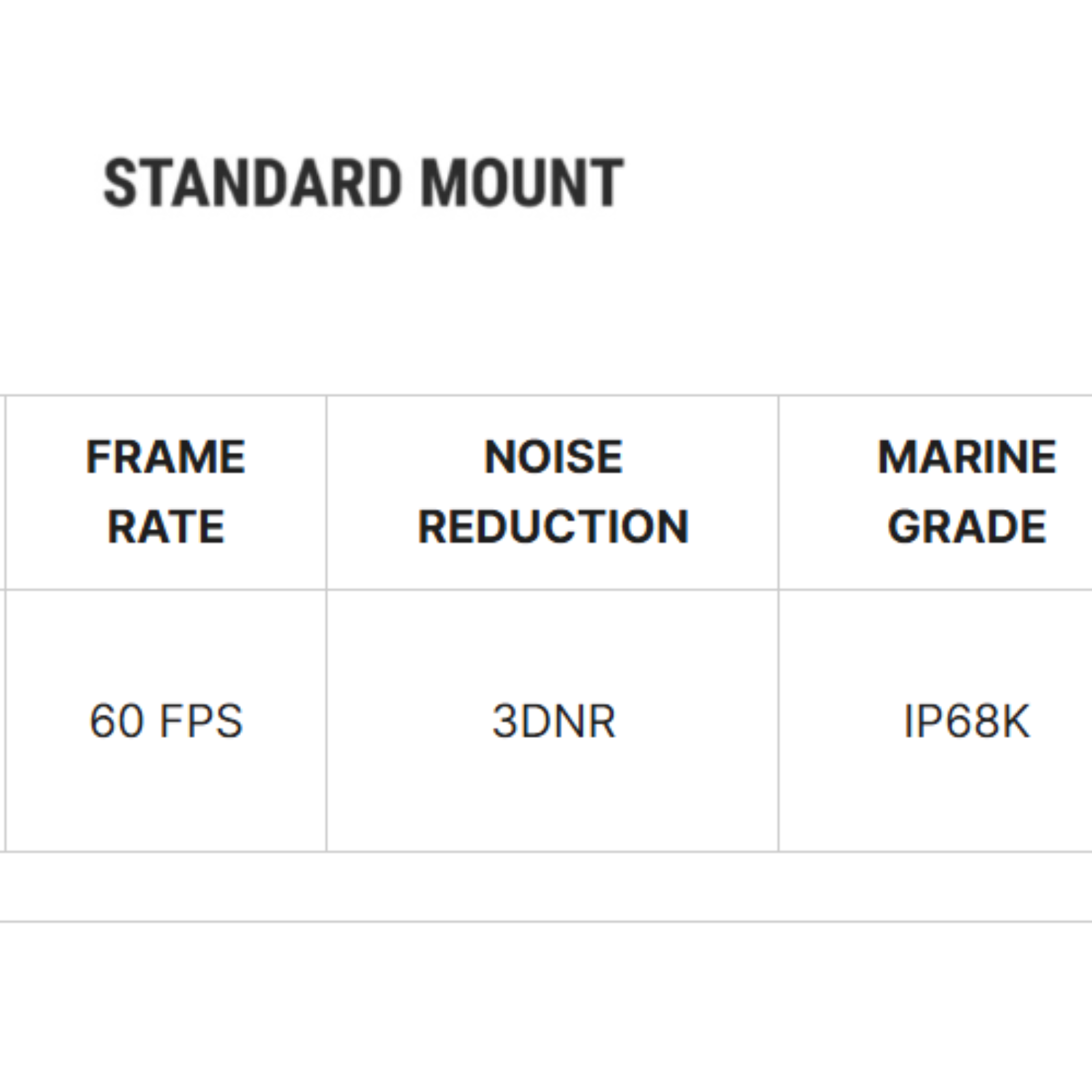Click the FPS text in the frame rate value
This screenshot has height=1092, width=1092.
(x=201, y=721)
